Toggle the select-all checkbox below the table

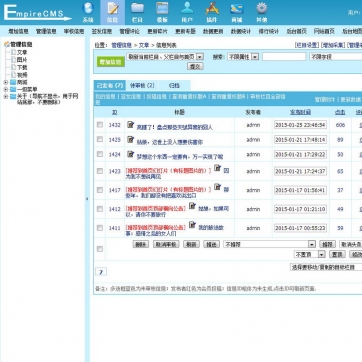(100, 249)
